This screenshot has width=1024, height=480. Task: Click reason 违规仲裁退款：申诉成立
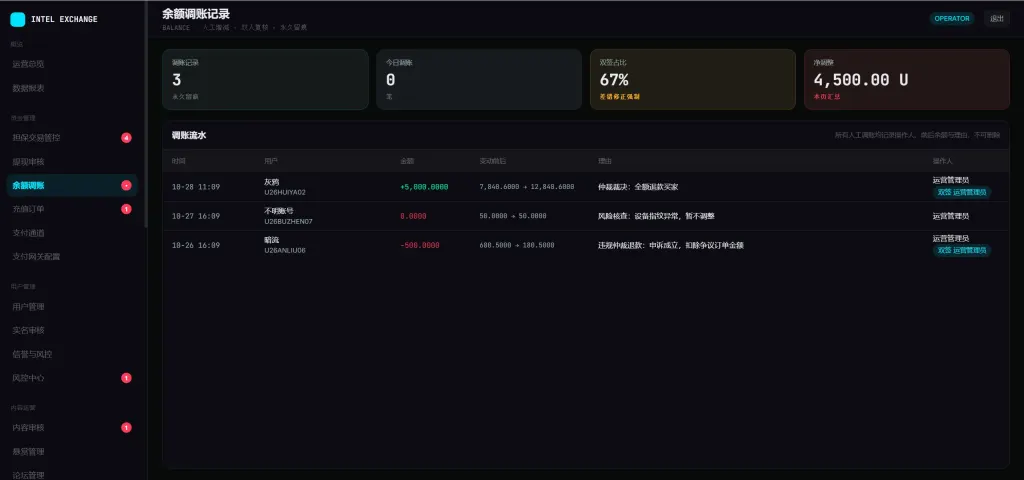tap(671, 246)
